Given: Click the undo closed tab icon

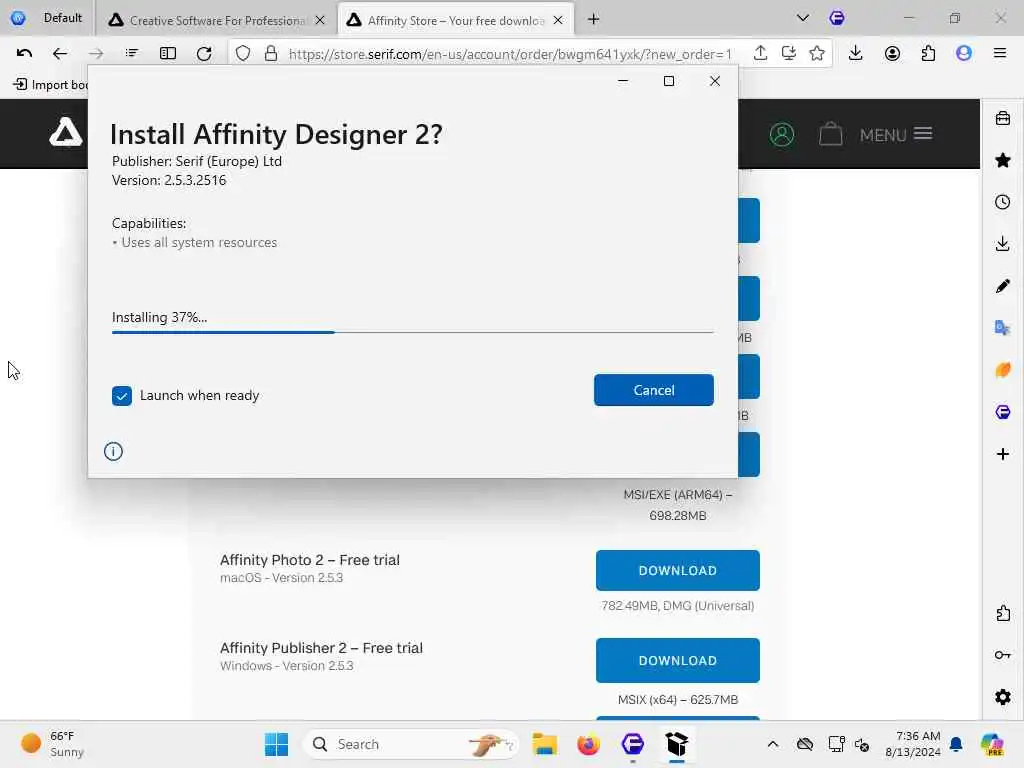Looking at the screenshot, I should [x=24, y=54].
